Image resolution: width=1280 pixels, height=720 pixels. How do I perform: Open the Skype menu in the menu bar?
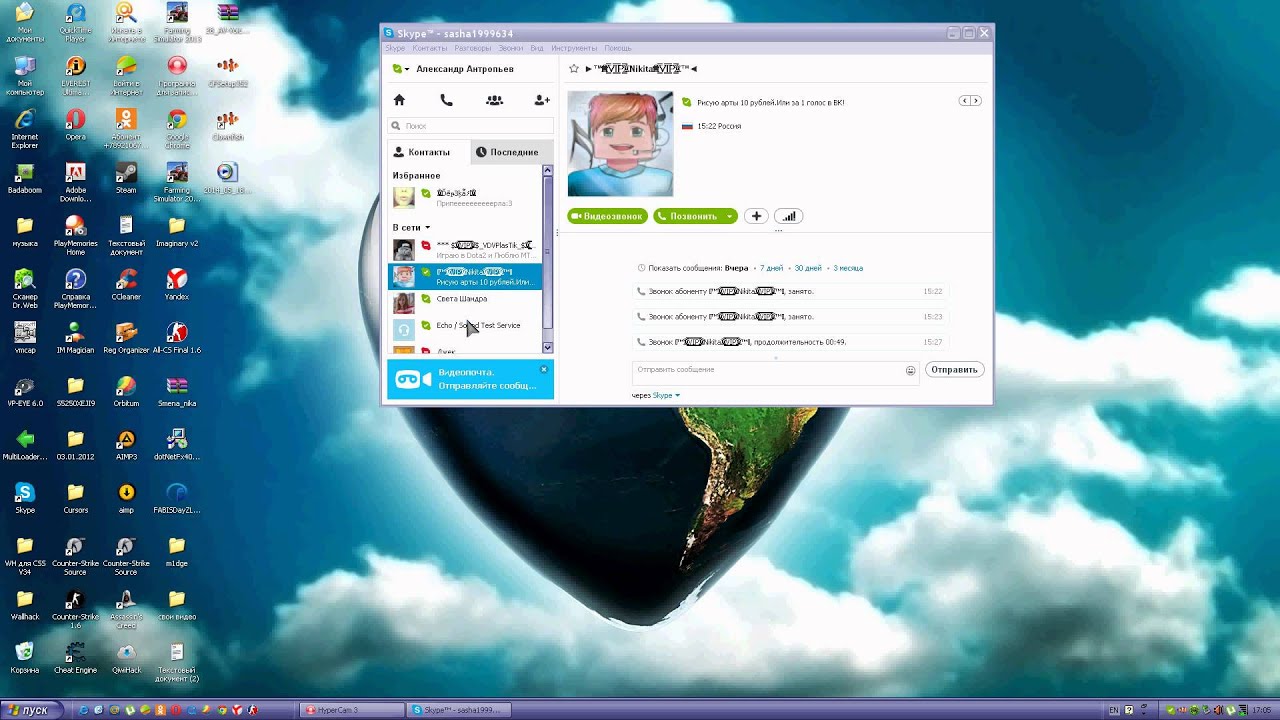395,48
